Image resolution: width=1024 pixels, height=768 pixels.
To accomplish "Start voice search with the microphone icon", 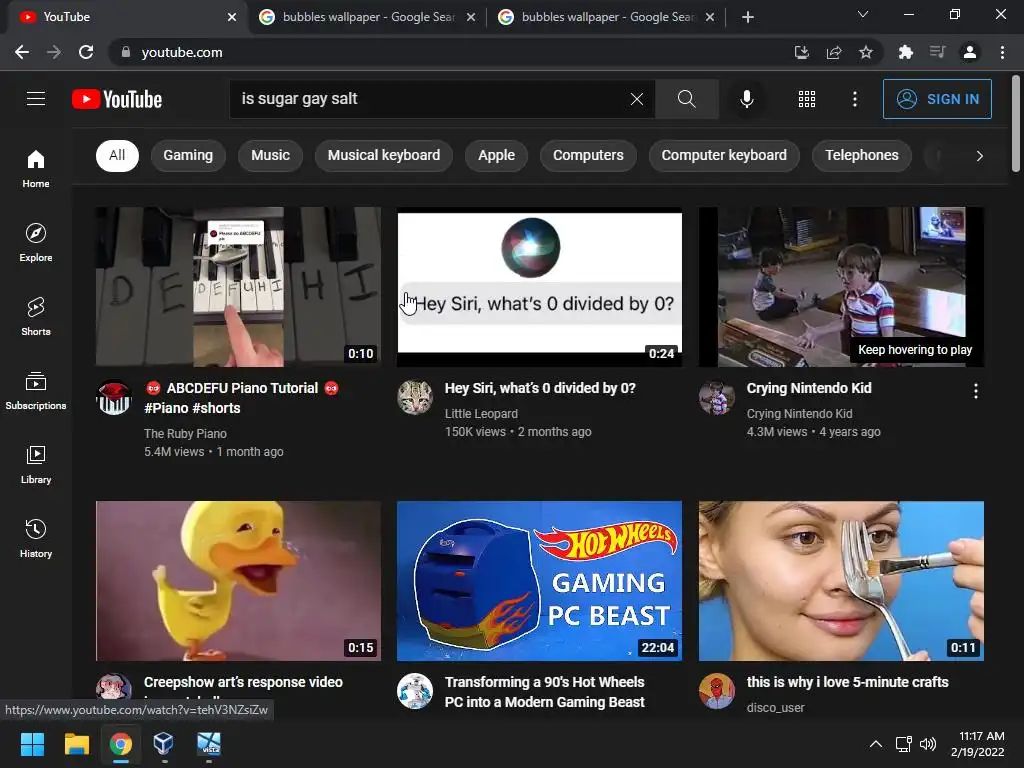I will [746, 99].
